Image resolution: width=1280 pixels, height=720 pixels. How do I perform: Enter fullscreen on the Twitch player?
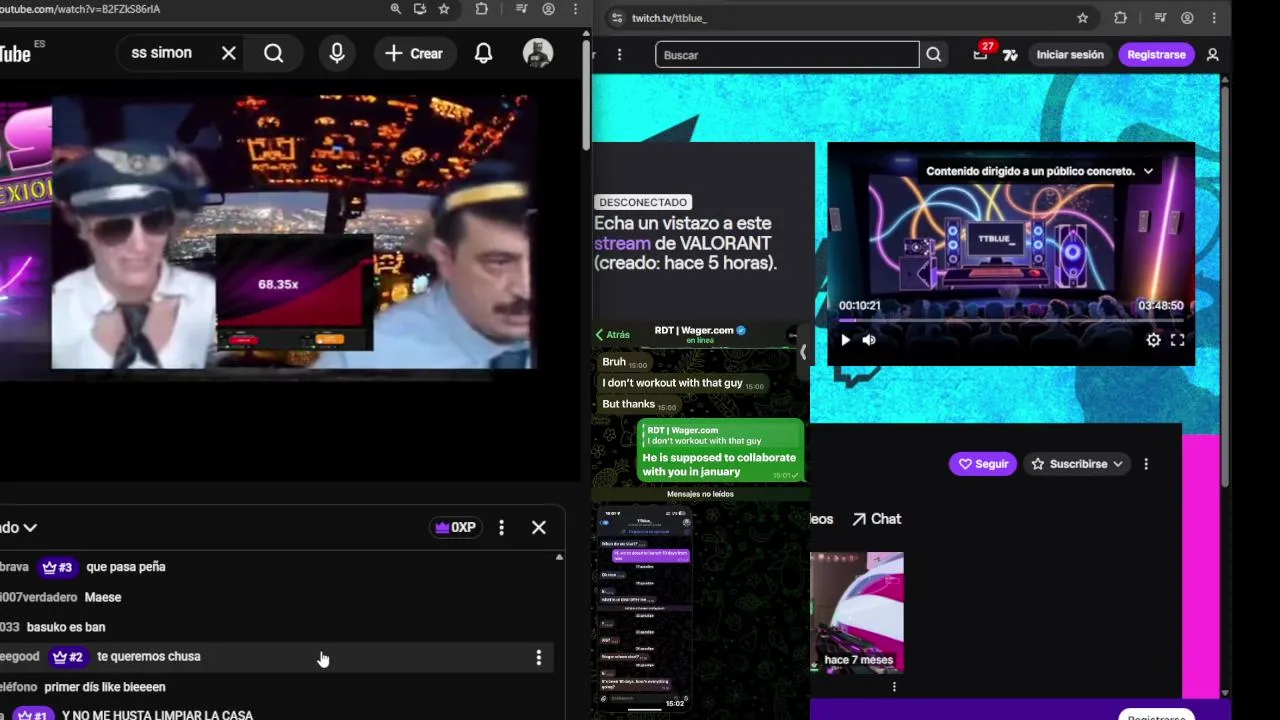(1177, 340)
